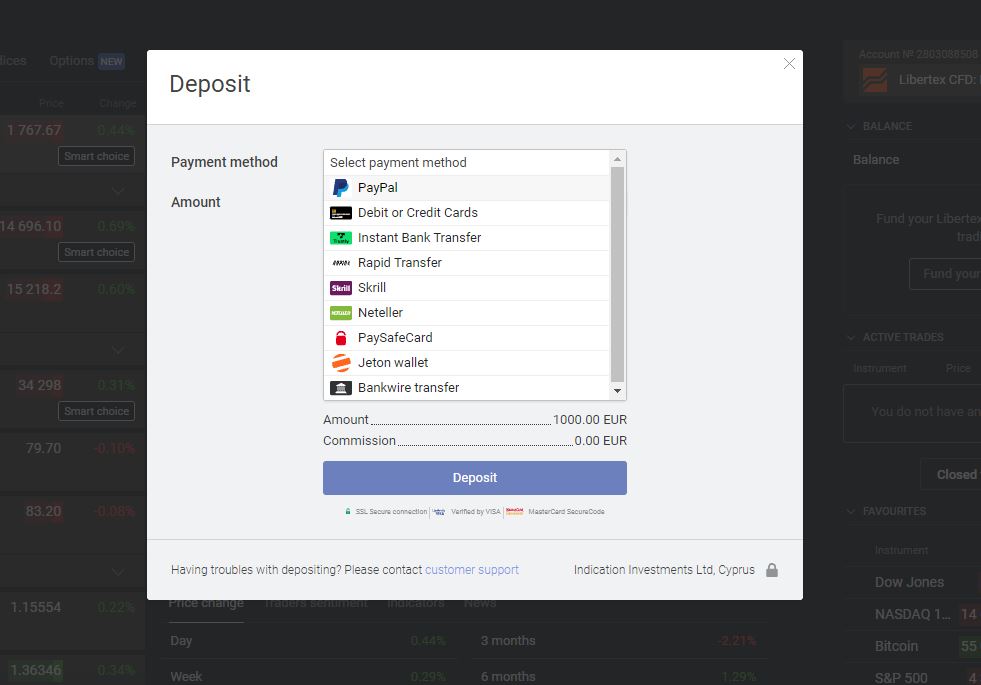This screenshot has height=685, width=981.
Task: Select Debit or Credit Cards option
Action: [466, 213]
